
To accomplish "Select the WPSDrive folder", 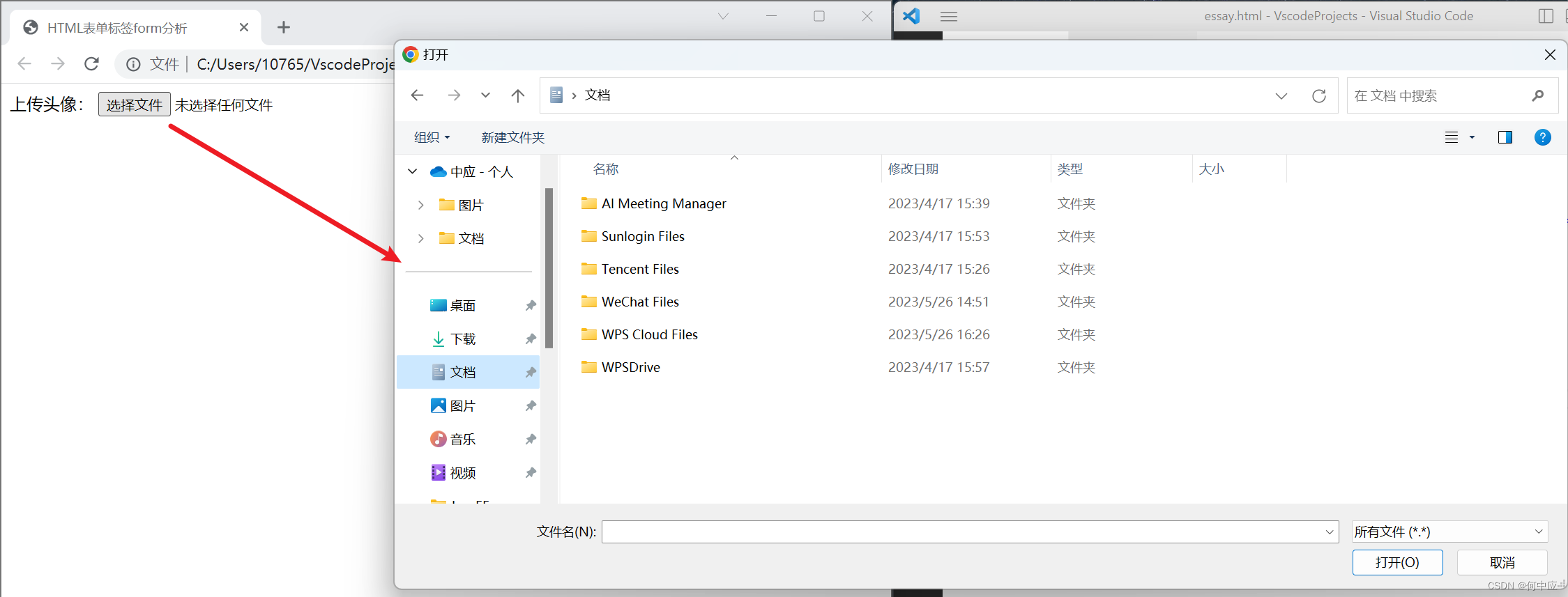I will (621, 367).
